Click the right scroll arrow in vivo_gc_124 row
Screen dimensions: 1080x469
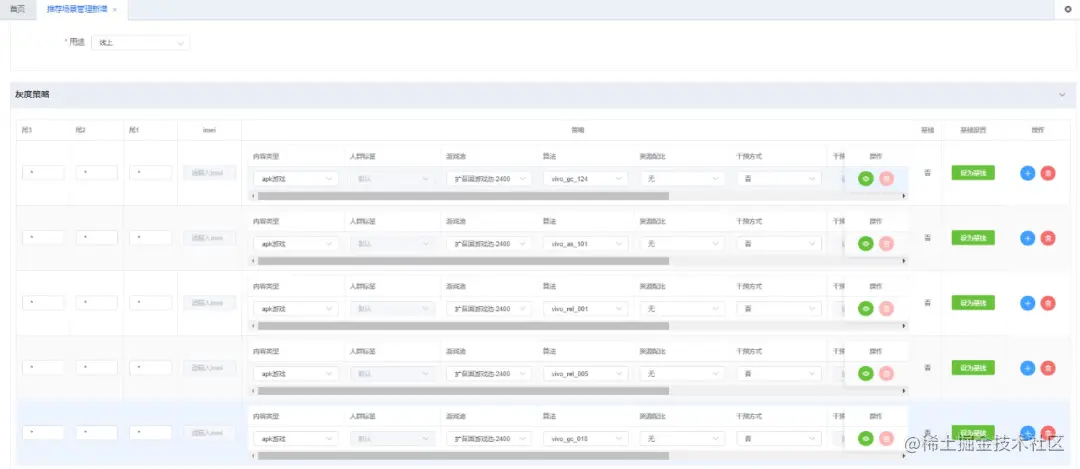click(x=904, y=196)
